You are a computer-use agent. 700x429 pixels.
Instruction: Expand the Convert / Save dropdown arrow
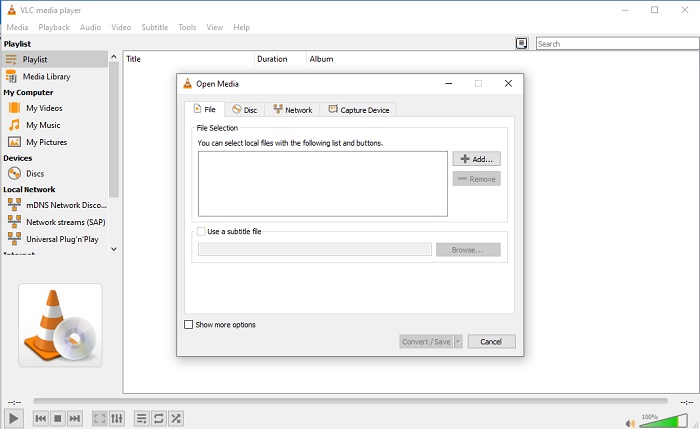coord(458,342)
